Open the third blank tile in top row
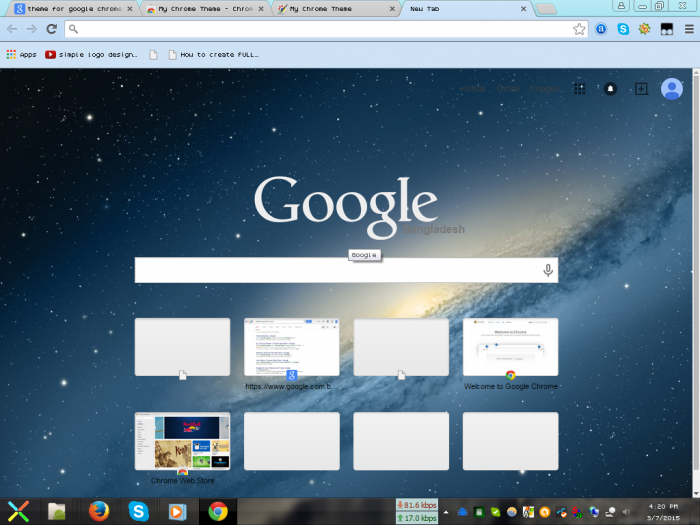The height and width of the screenshot is (525, 700). click(401, 347)
